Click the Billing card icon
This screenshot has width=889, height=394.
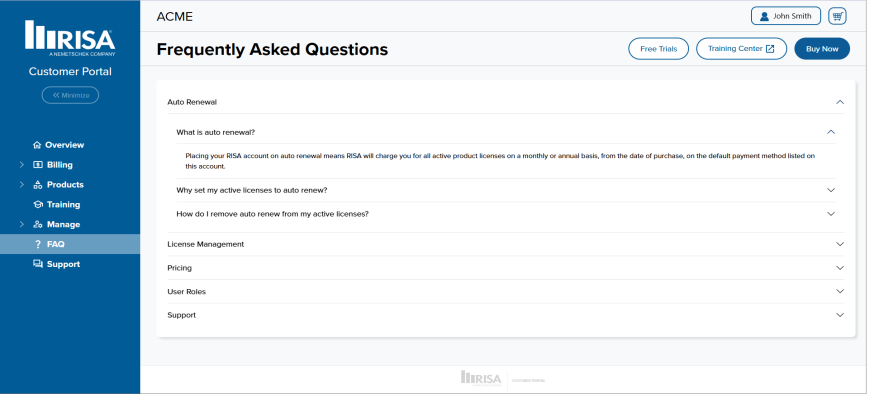click(x=38, y=165)
